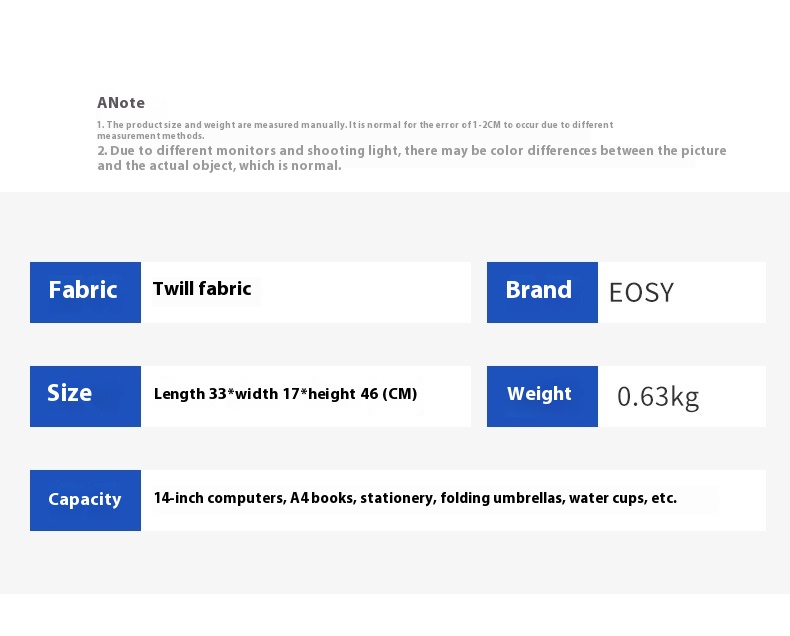Image resolution: width=790 pixels, height=636 pixels.
Task: Click the 0.63kg weight value
Action: click(x=658, y=397)
